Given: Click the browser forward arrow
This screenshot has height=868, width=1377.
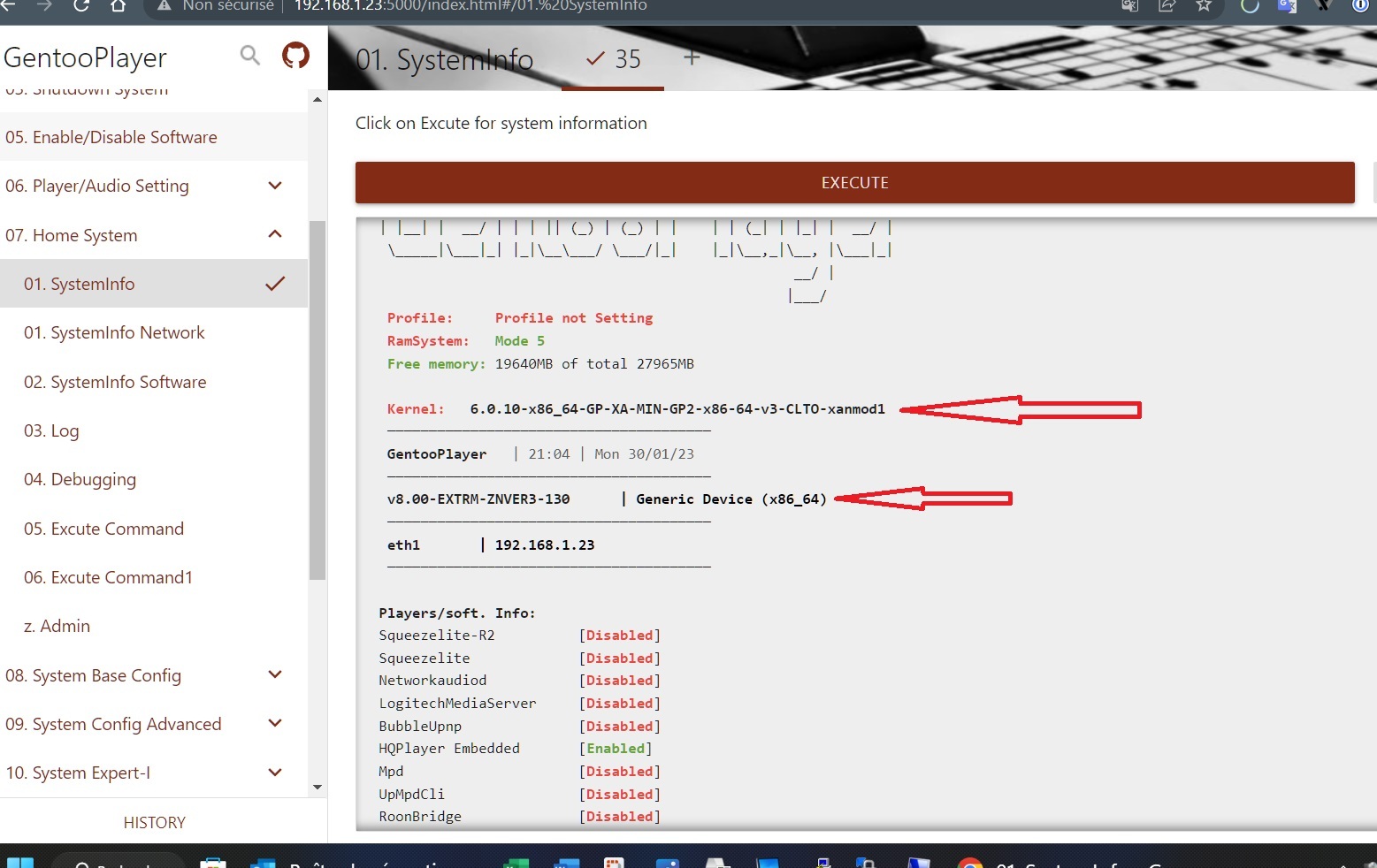Looking at the screenshot, I should point(44,5).
